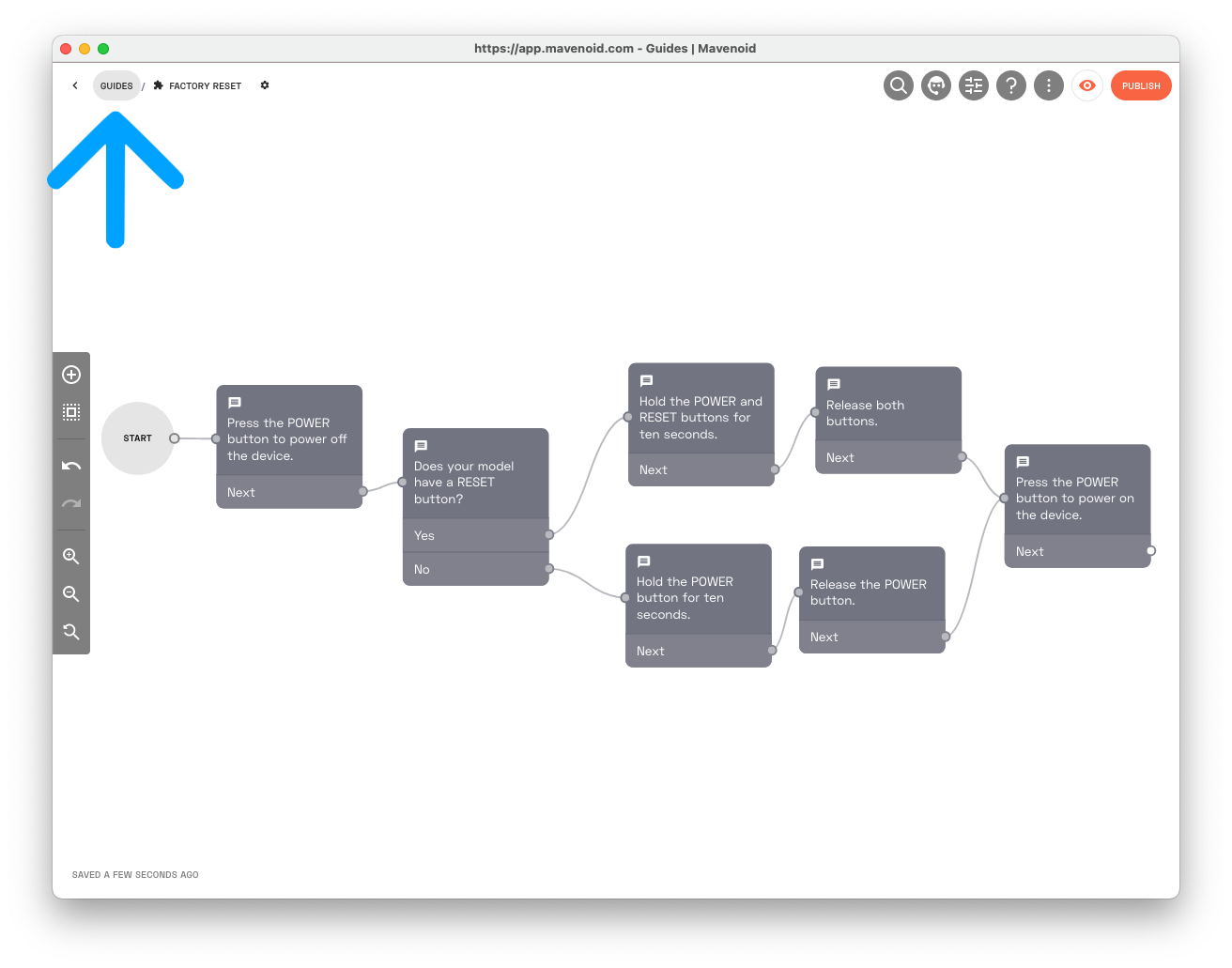Zoom in on the canvas
Image resolution: width=1232 pixels, height=968 pixels.
(71, 557)
